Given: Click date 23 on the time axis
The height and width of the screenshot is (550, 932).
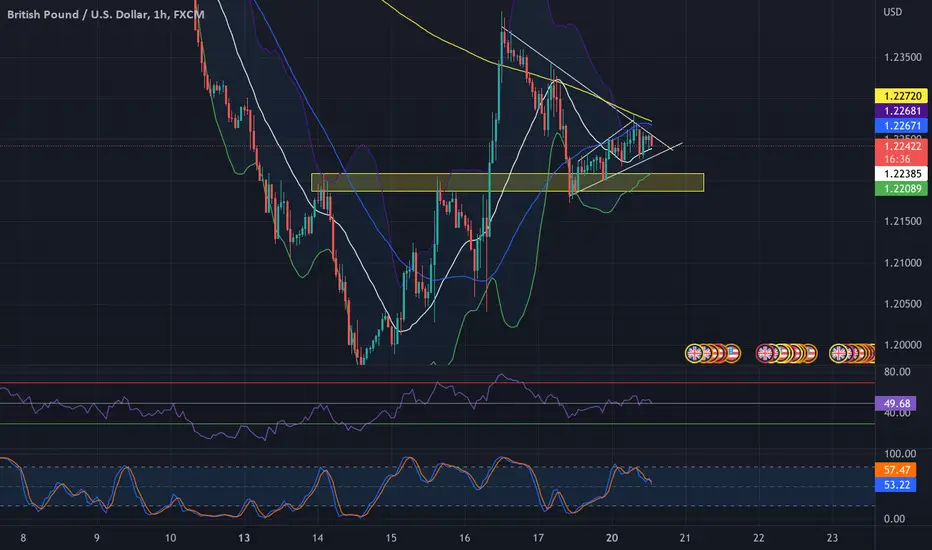Looking at the screenshot, I should [832, 538].
